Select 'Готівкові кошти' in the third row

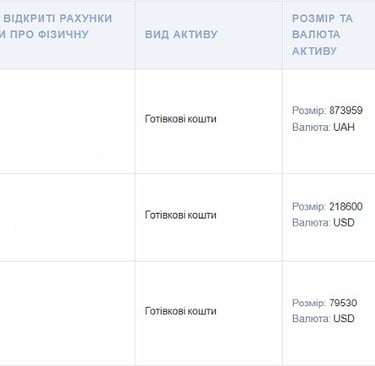180,311
